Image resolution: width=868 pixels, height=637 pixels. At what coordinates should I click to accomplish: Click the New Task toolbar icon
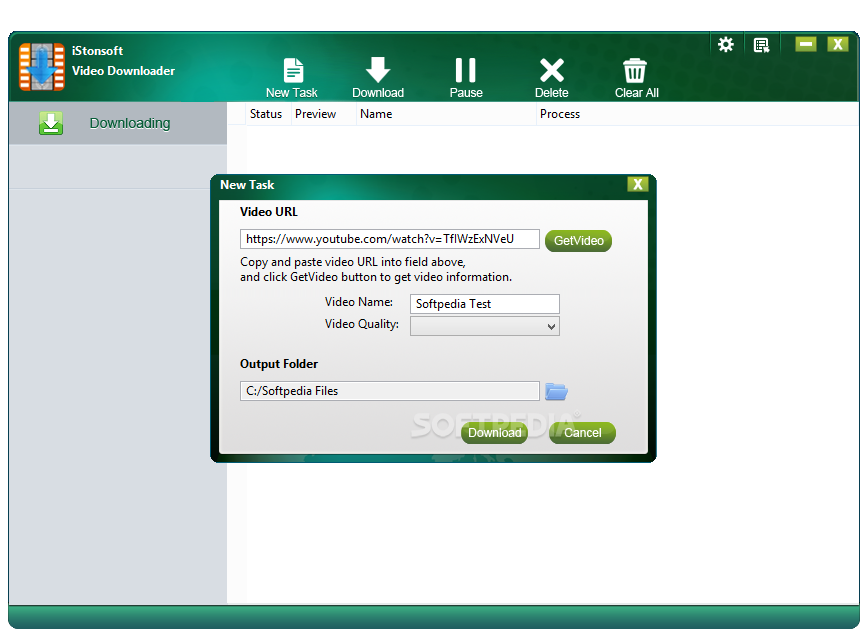pos(292,77)
